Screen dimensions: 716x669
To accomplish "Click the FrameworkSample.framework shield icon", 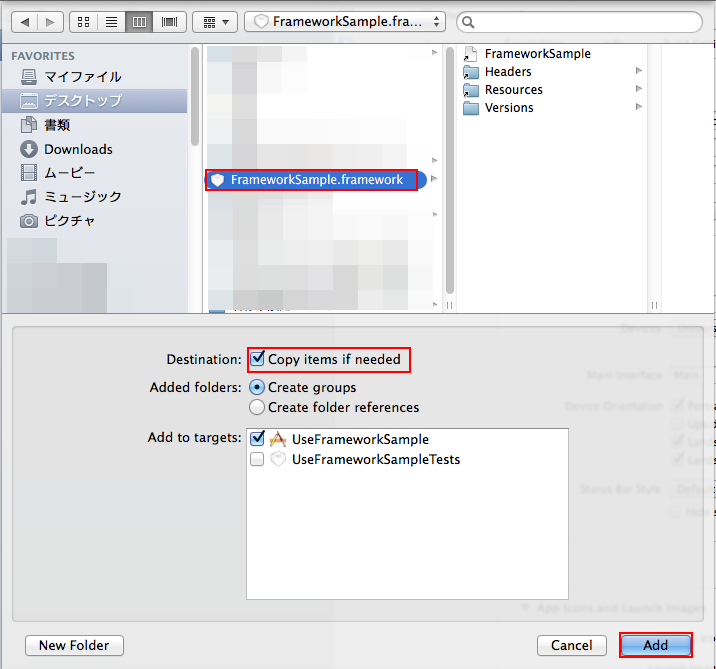I will tap(217, 180).
